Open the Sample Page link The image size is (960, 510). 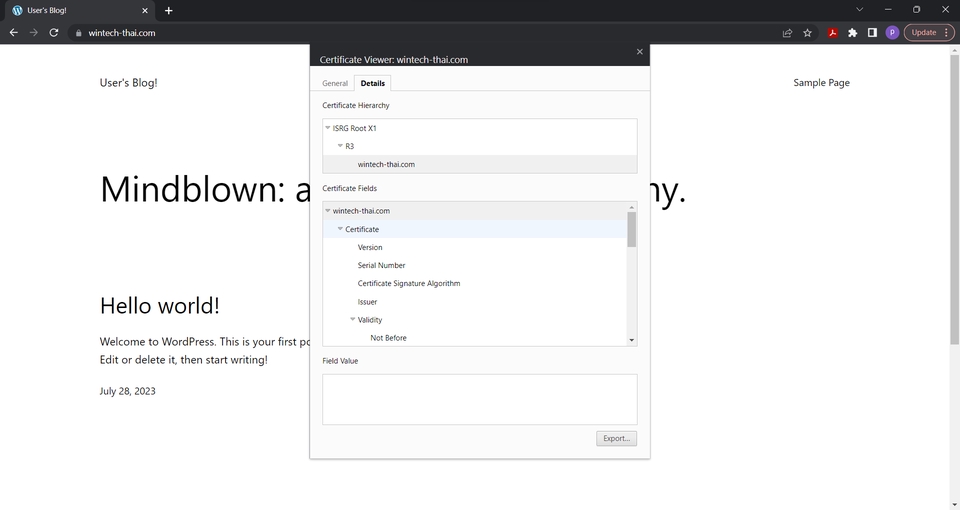[821, 83]
